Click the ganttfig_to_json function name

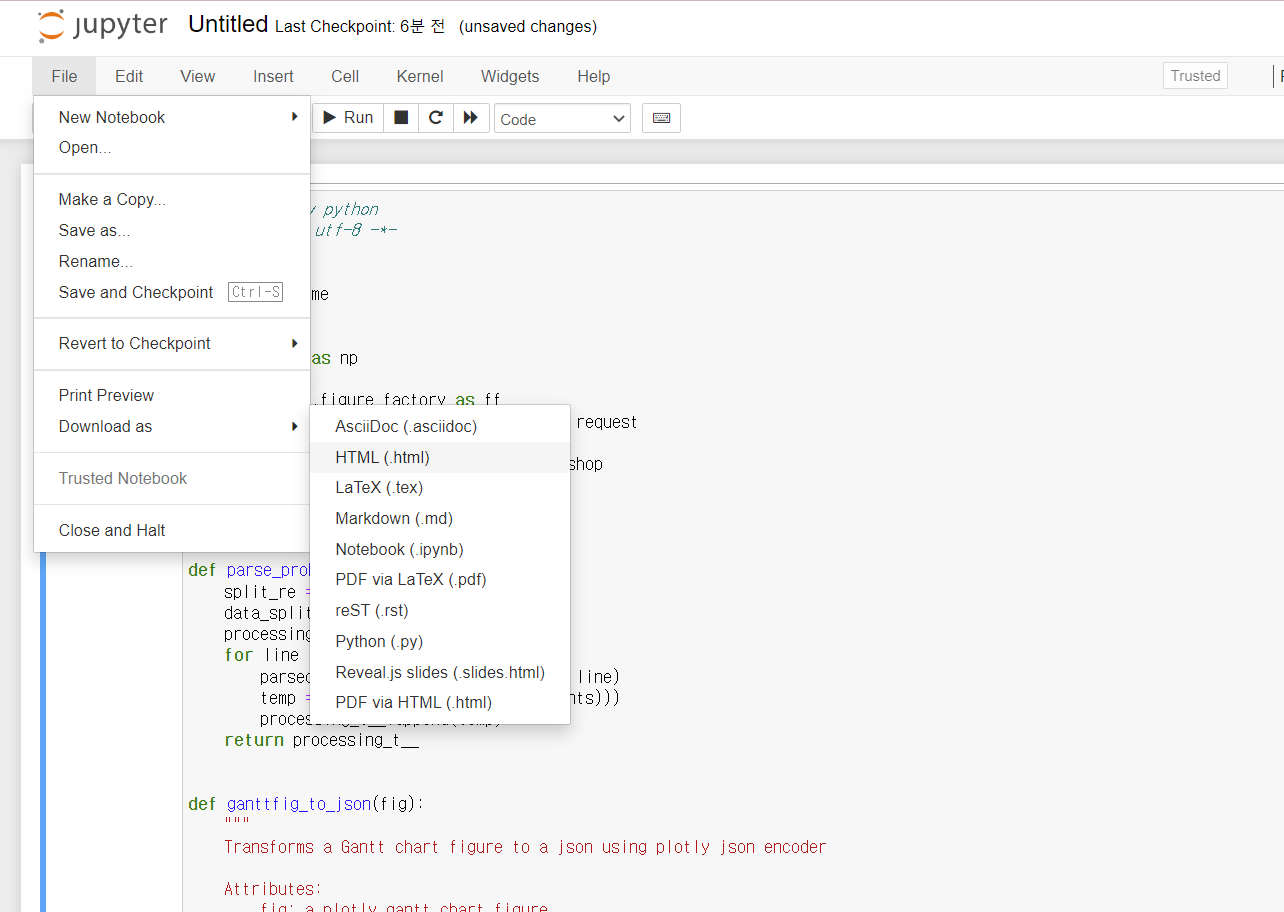299,804
